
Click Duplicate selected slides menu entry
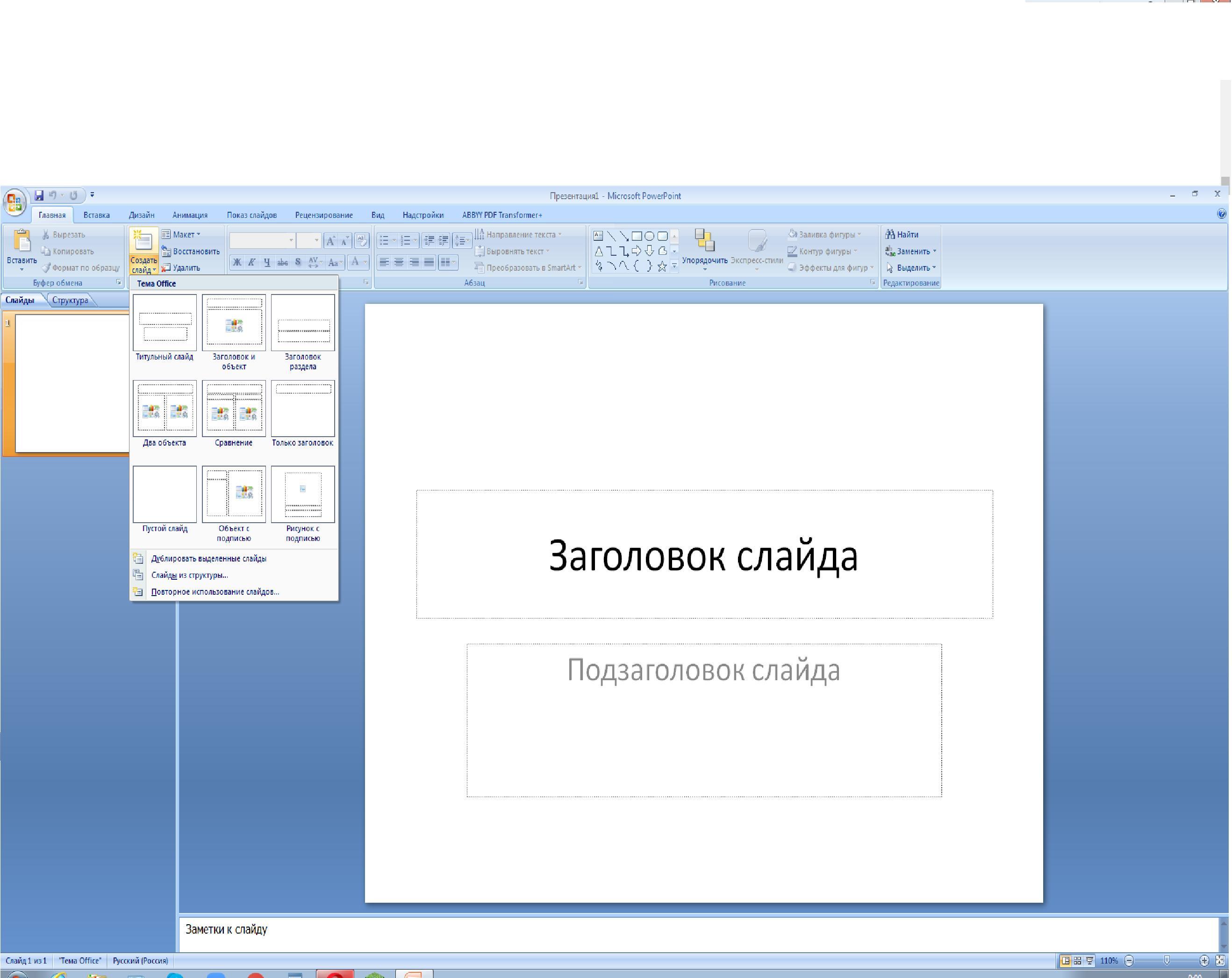[x=208, y=559]
